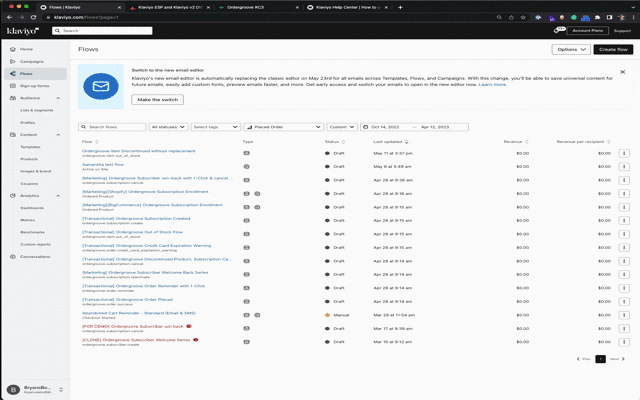Screen dimensions: 640x400
Task: Open Coupons under Content
Action: pos(29,184)
